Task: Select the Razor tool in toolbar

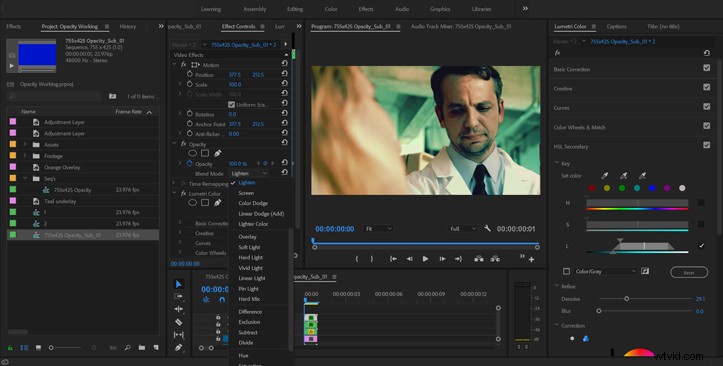Action: coord(179,322)
